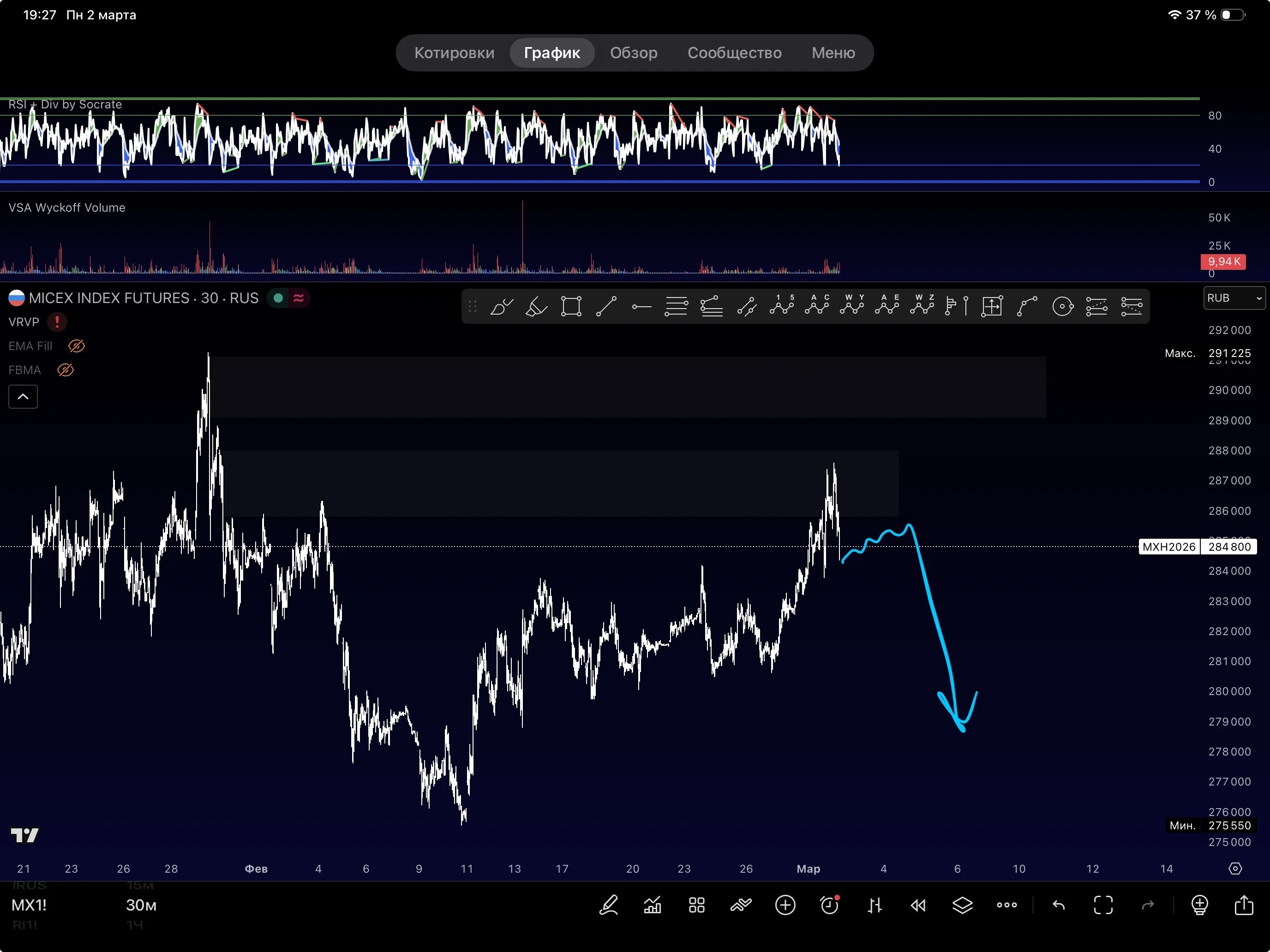1270x952 pixels.
Task: Toggle EMA Fill indicator visibility
Action: 76,346
